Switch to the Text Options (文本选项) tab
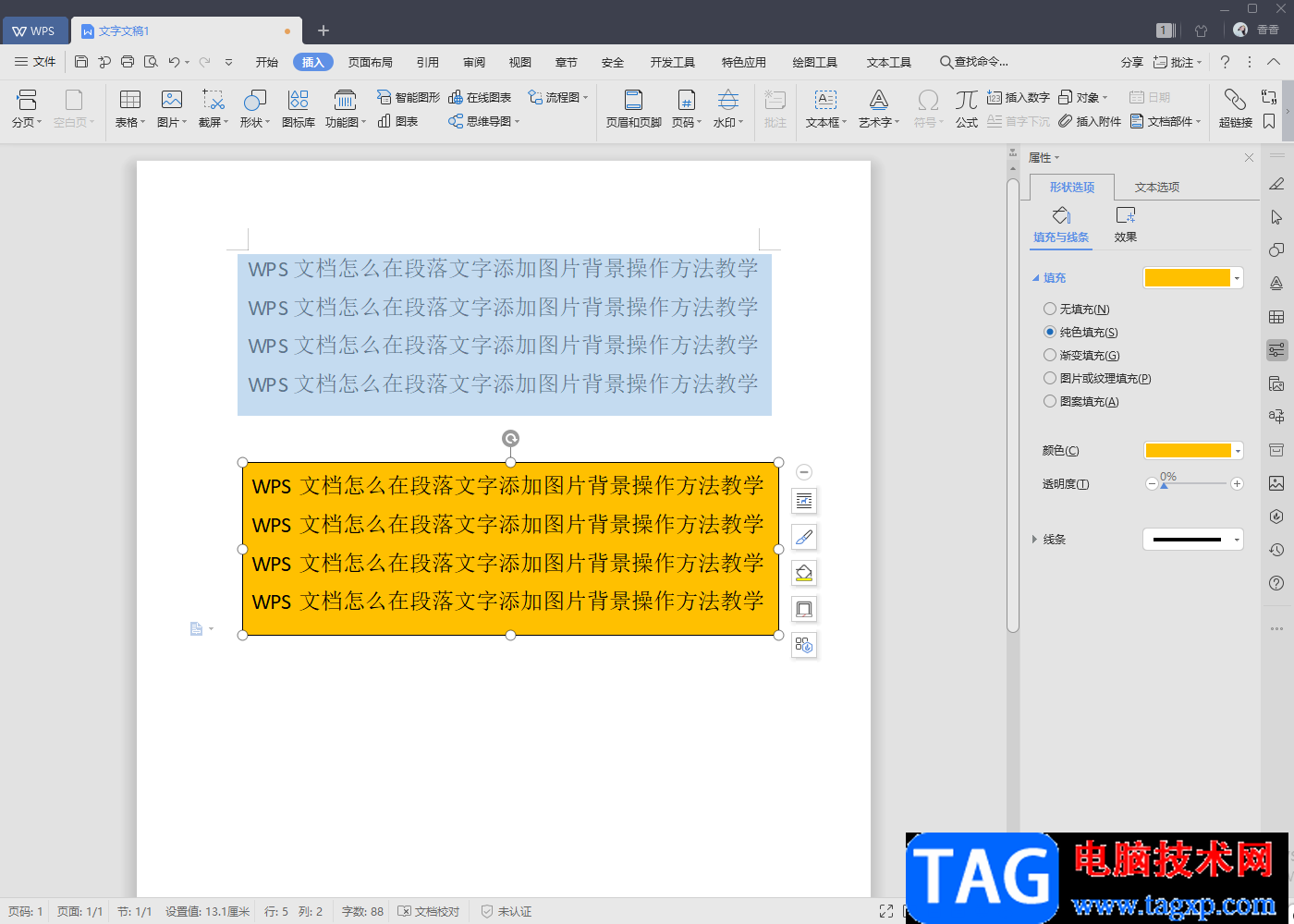 click(1156, 187)
